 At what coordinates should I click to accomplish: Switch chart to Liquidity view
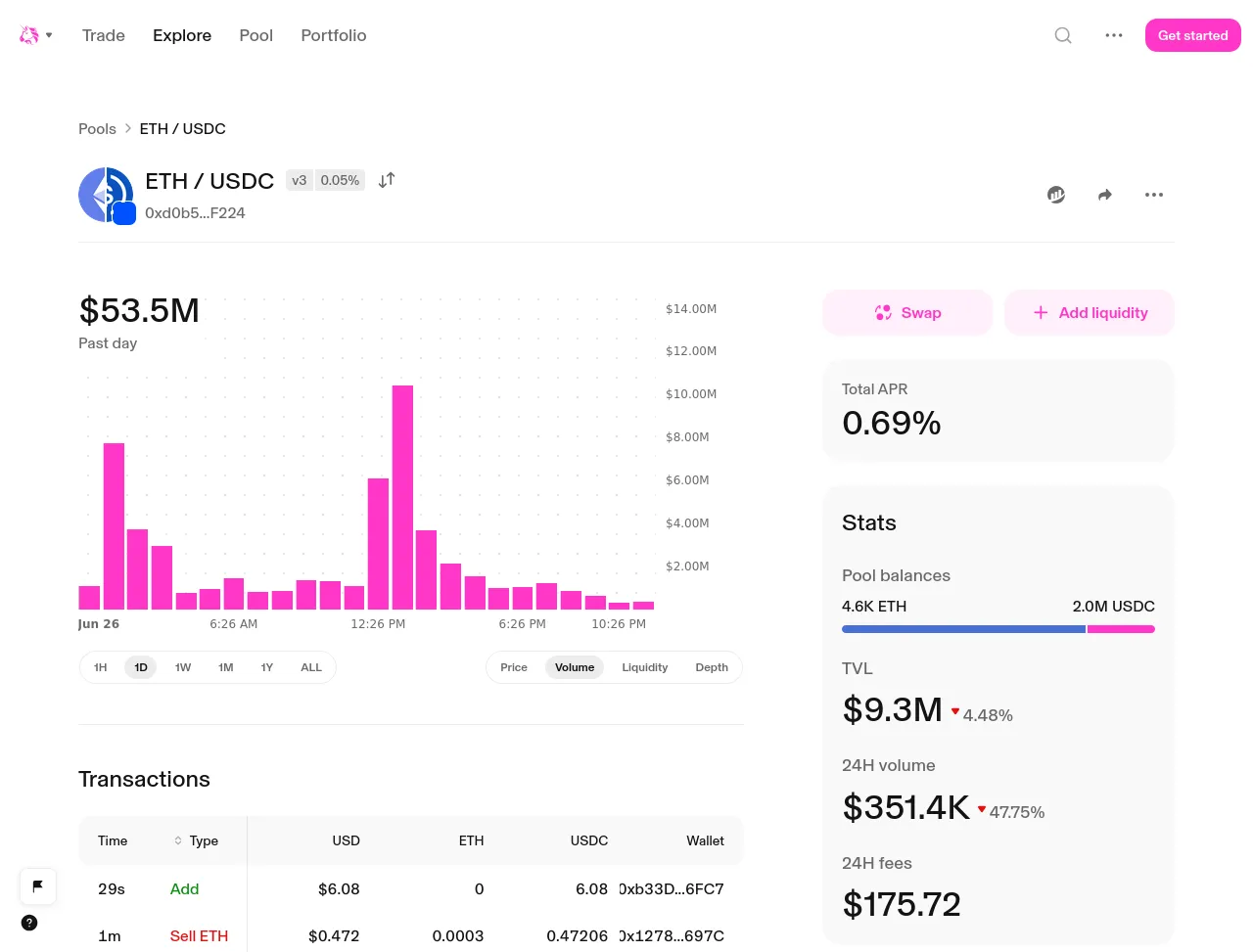[x=645, y=667]
